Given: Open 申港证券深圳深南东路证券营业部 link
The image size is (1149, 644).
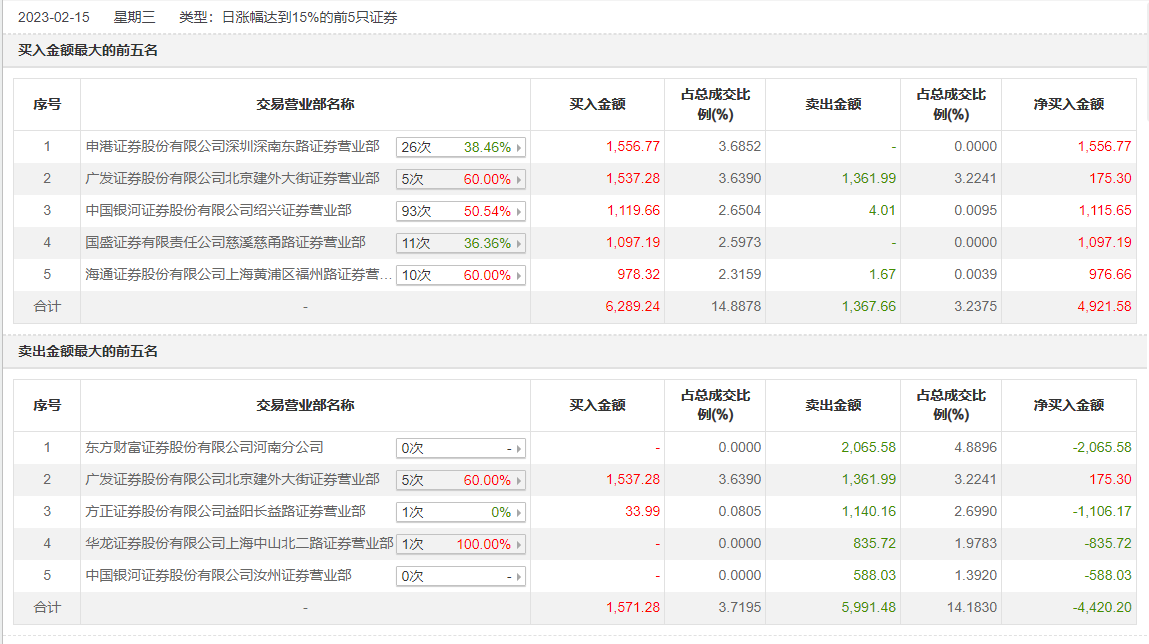Looking at the screenshot, I should coord(233,147).
